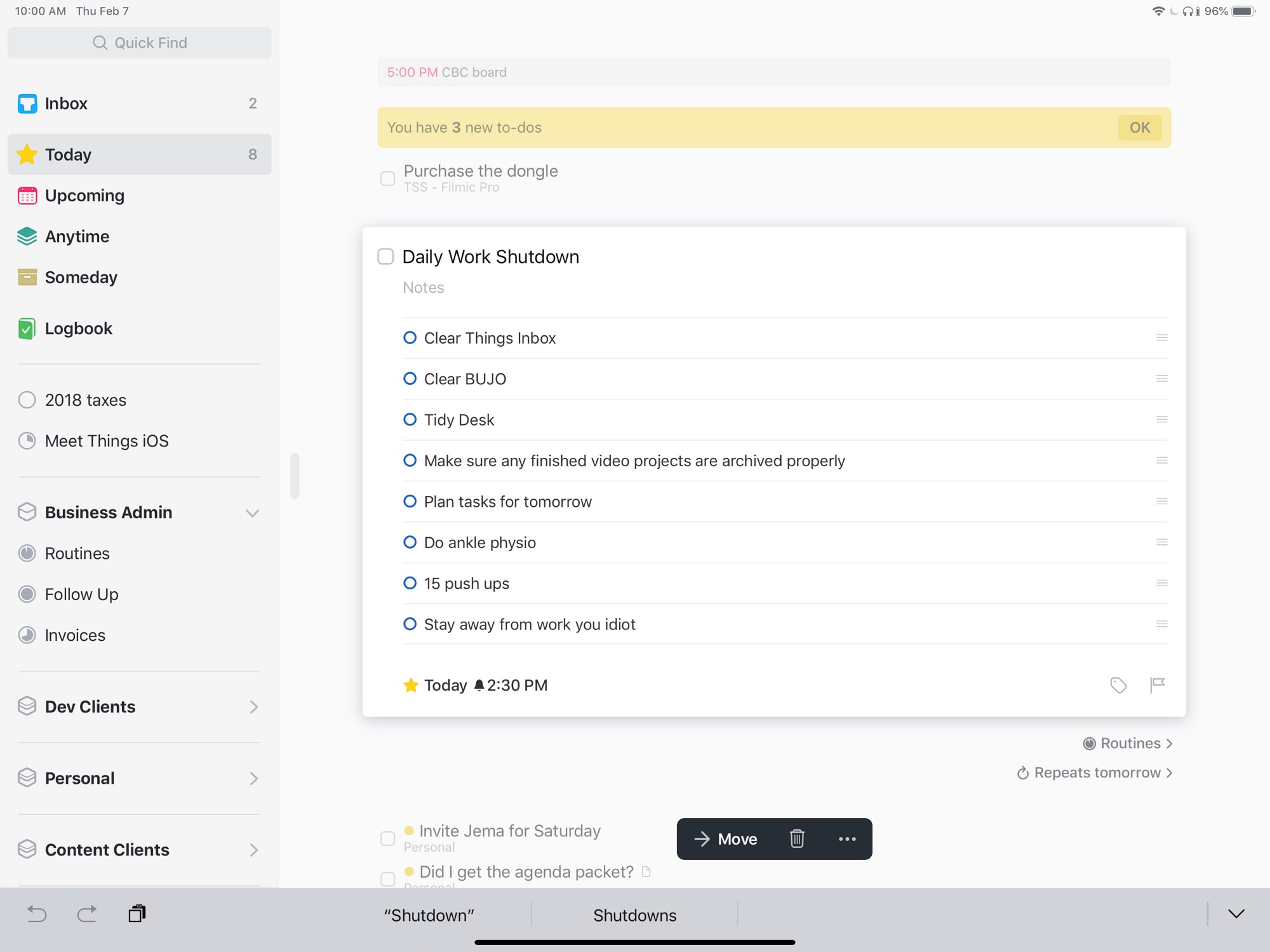Expand the Content Clients area
This screenshot has height=952, width=1270.
(253, 850)
